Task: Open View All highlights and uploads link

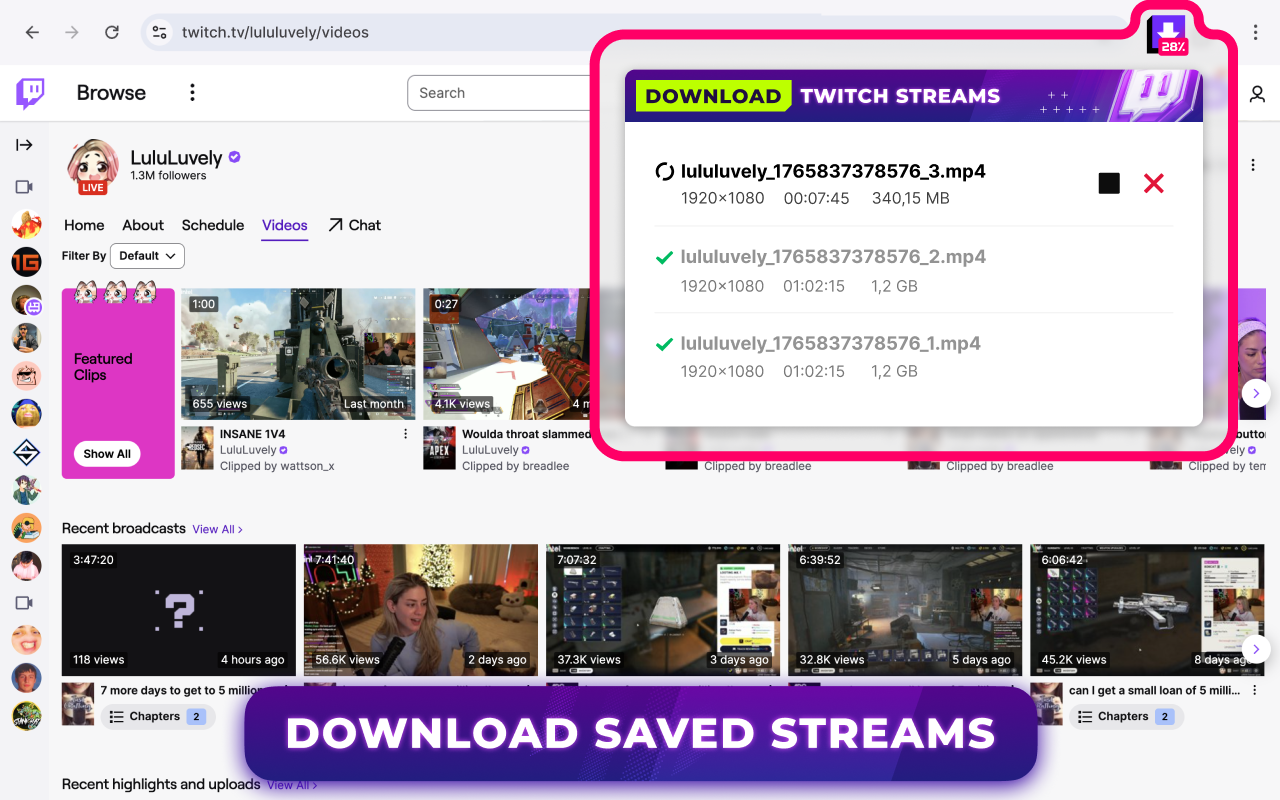Action: [x=292, y=785]
